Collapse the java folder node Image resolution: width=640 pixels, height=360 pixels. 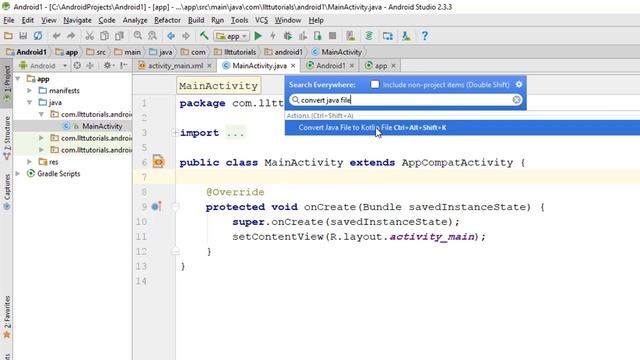(29, 102)
